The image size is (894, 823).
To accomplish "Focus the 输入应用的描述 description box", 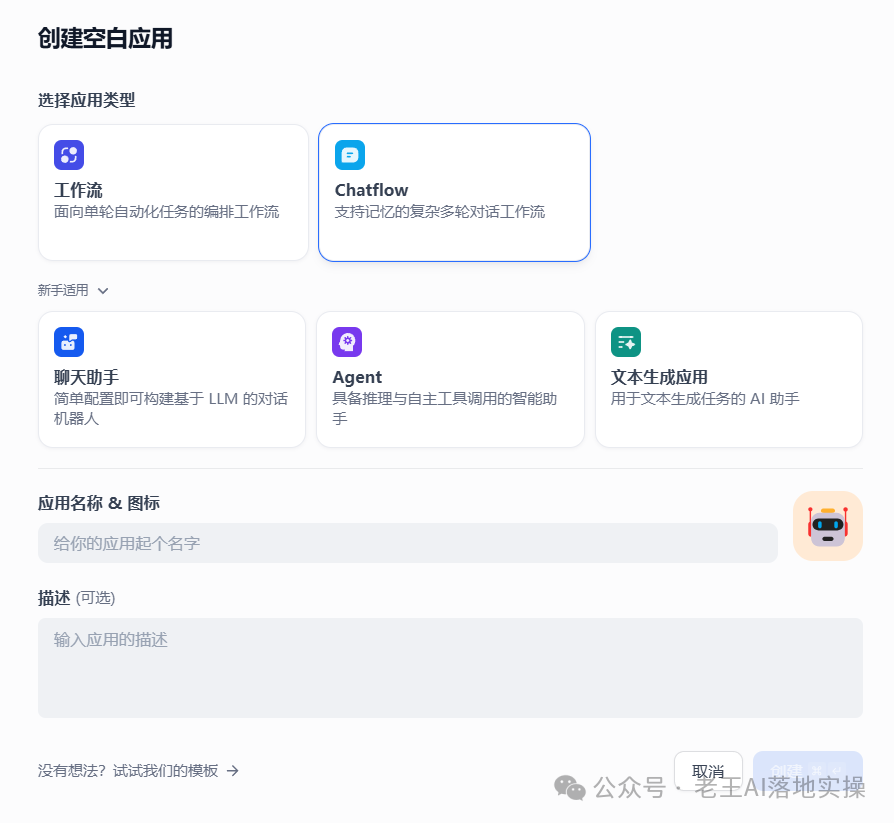I will pyautogui.click(x=450, y=668).
